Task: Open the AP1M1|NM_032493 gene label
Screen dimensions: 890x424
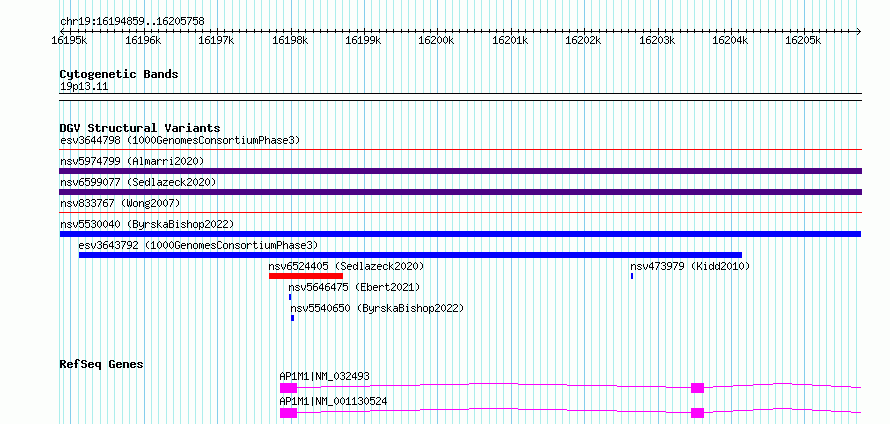Action: pyautogui.click(x=325, y=376)
